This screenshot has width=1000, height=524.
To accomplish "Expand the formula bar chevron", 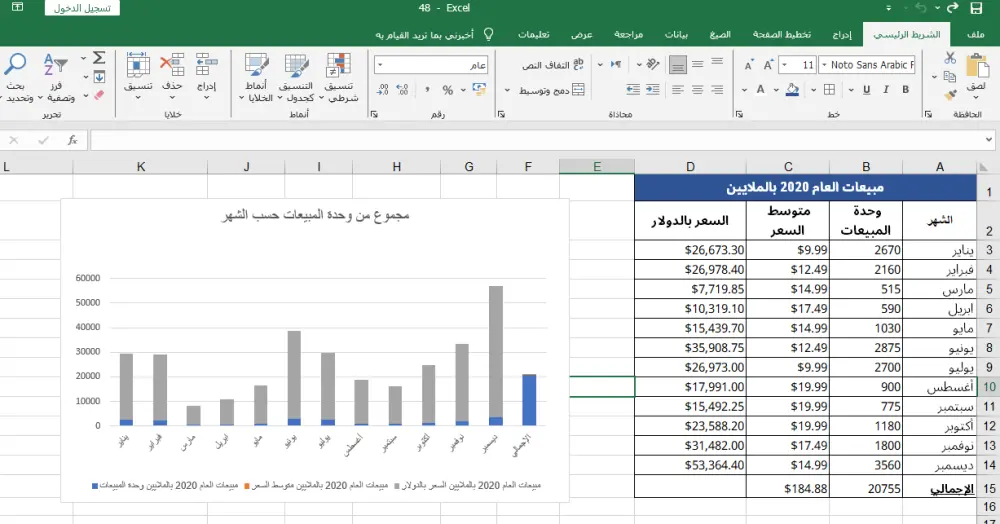I will tap(989, 140).
